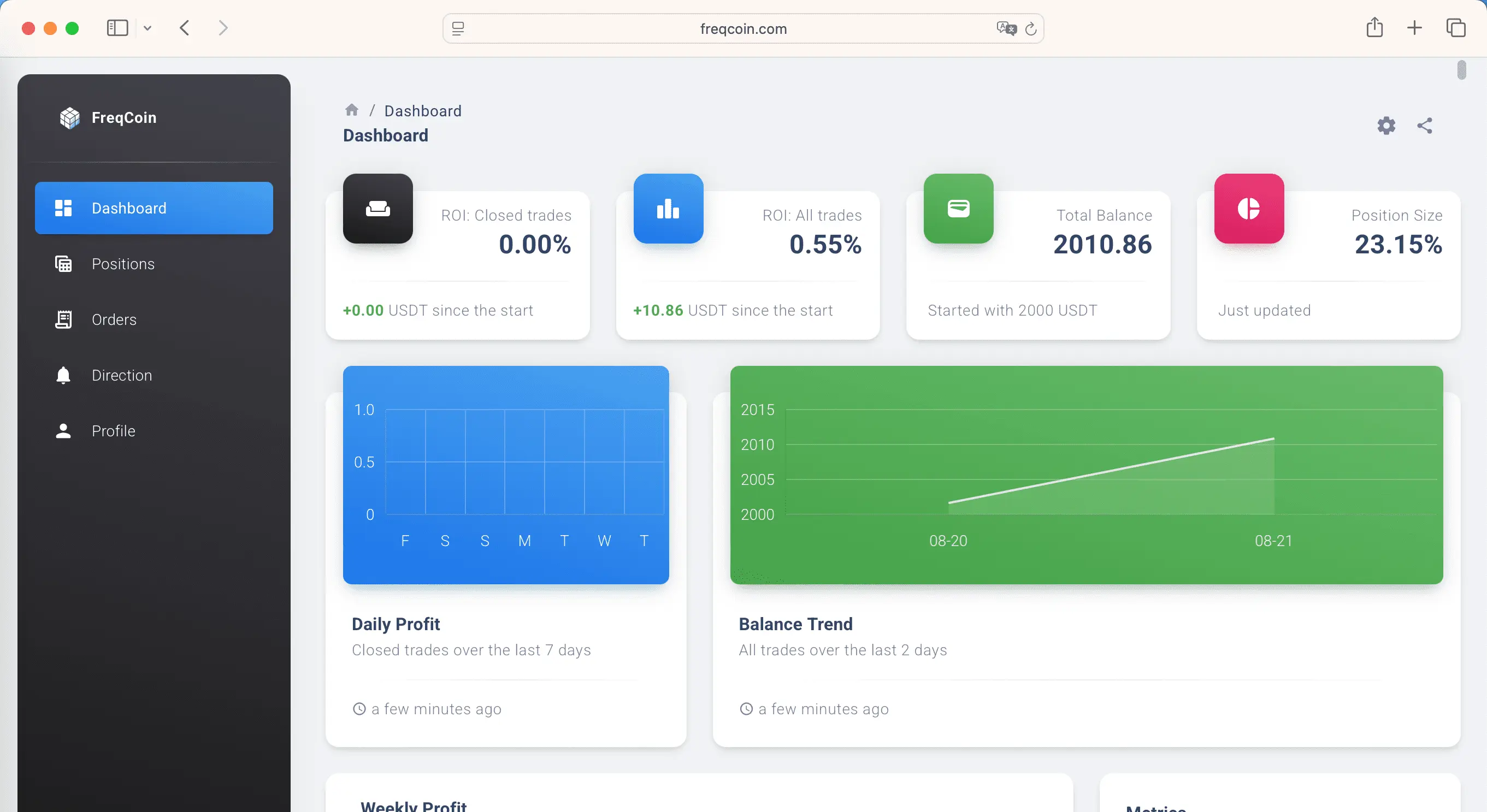Open the sidebar dropdown chevron in Safari
1487x812 pixels.
[147, 28]
